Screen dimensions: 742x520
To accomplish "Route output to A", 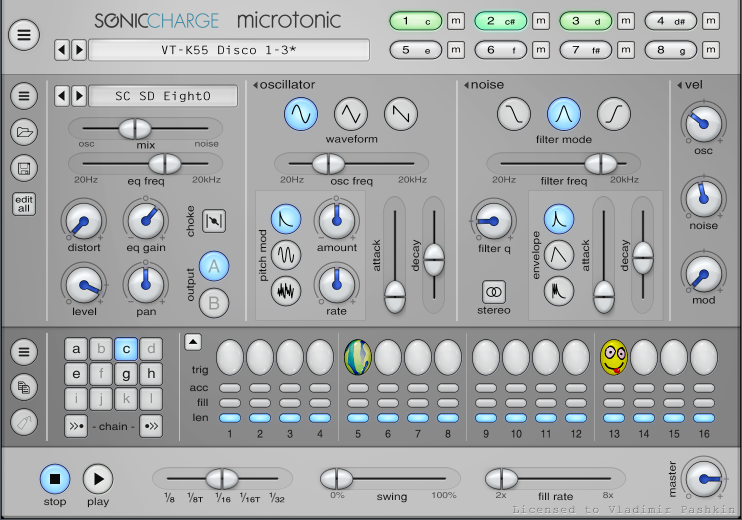I will 214,266.
